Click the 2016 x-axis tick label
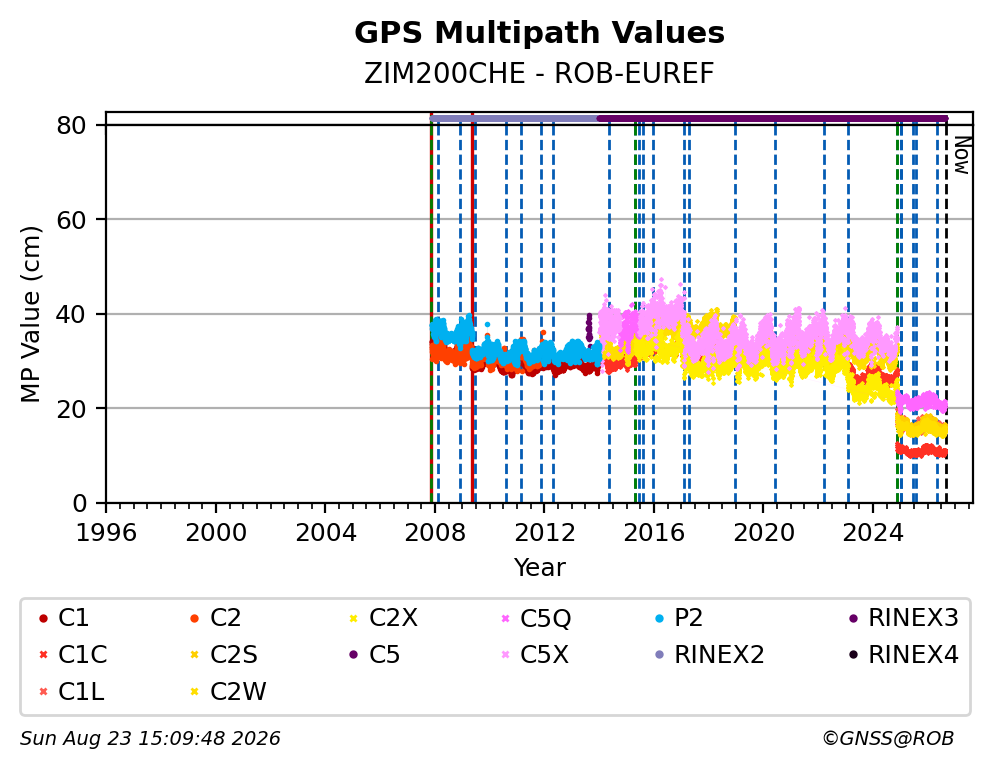 (x=654, y=532)
